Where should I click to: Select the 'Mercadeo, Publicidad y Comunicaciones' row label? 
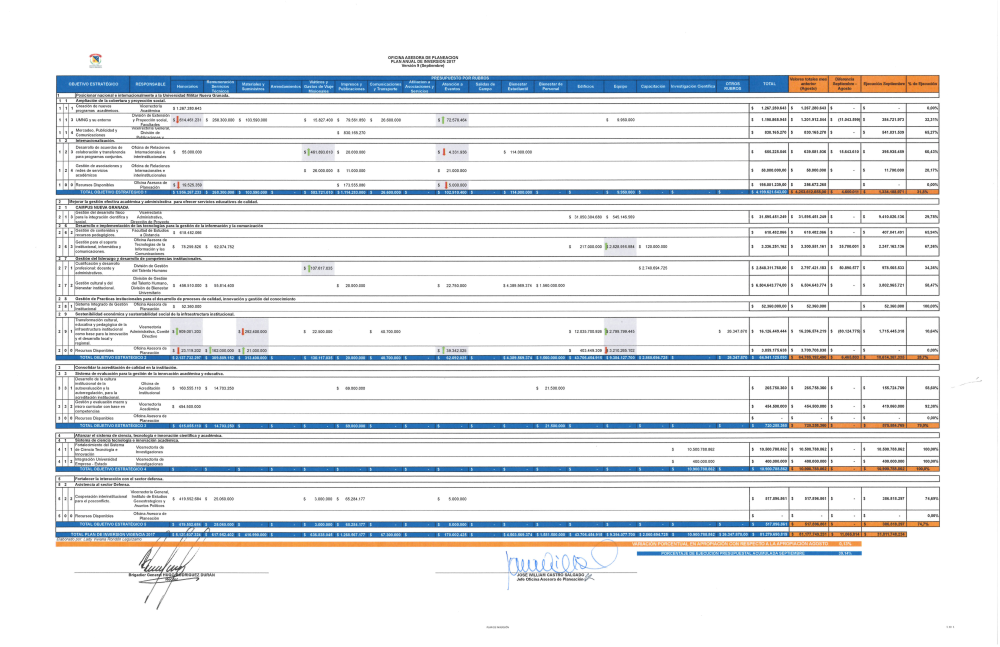pyautogui.click(x=97, y=133)
